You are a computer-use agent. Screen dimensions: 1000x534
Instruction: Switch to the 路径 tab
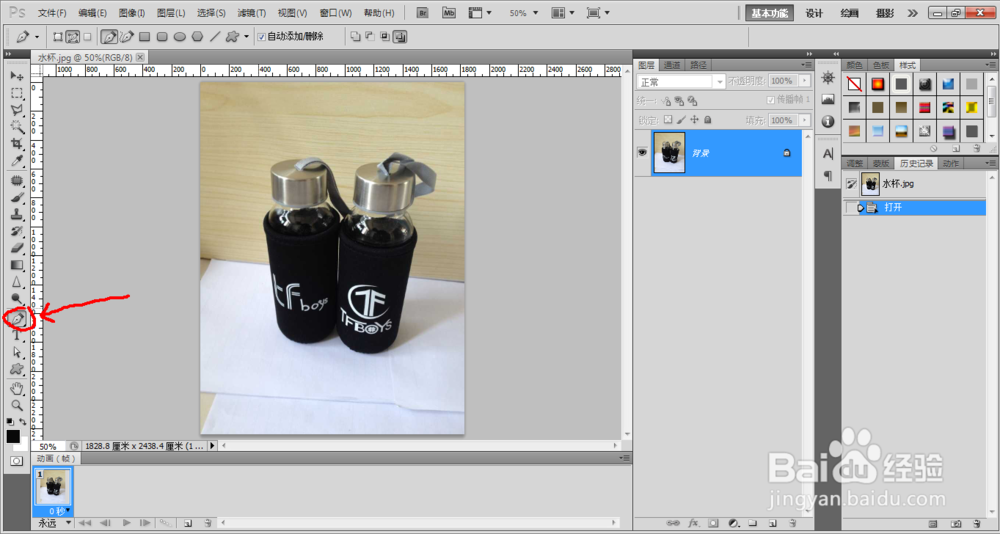point(698,65)
